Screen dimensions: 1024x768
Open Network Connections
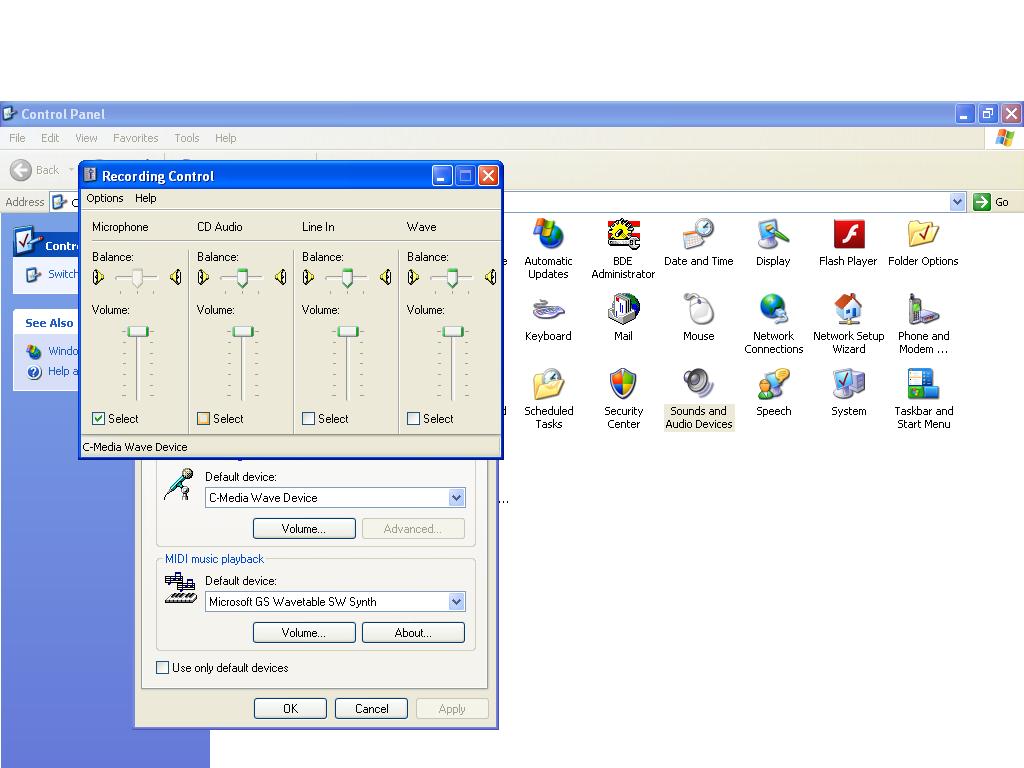point(773,324)
